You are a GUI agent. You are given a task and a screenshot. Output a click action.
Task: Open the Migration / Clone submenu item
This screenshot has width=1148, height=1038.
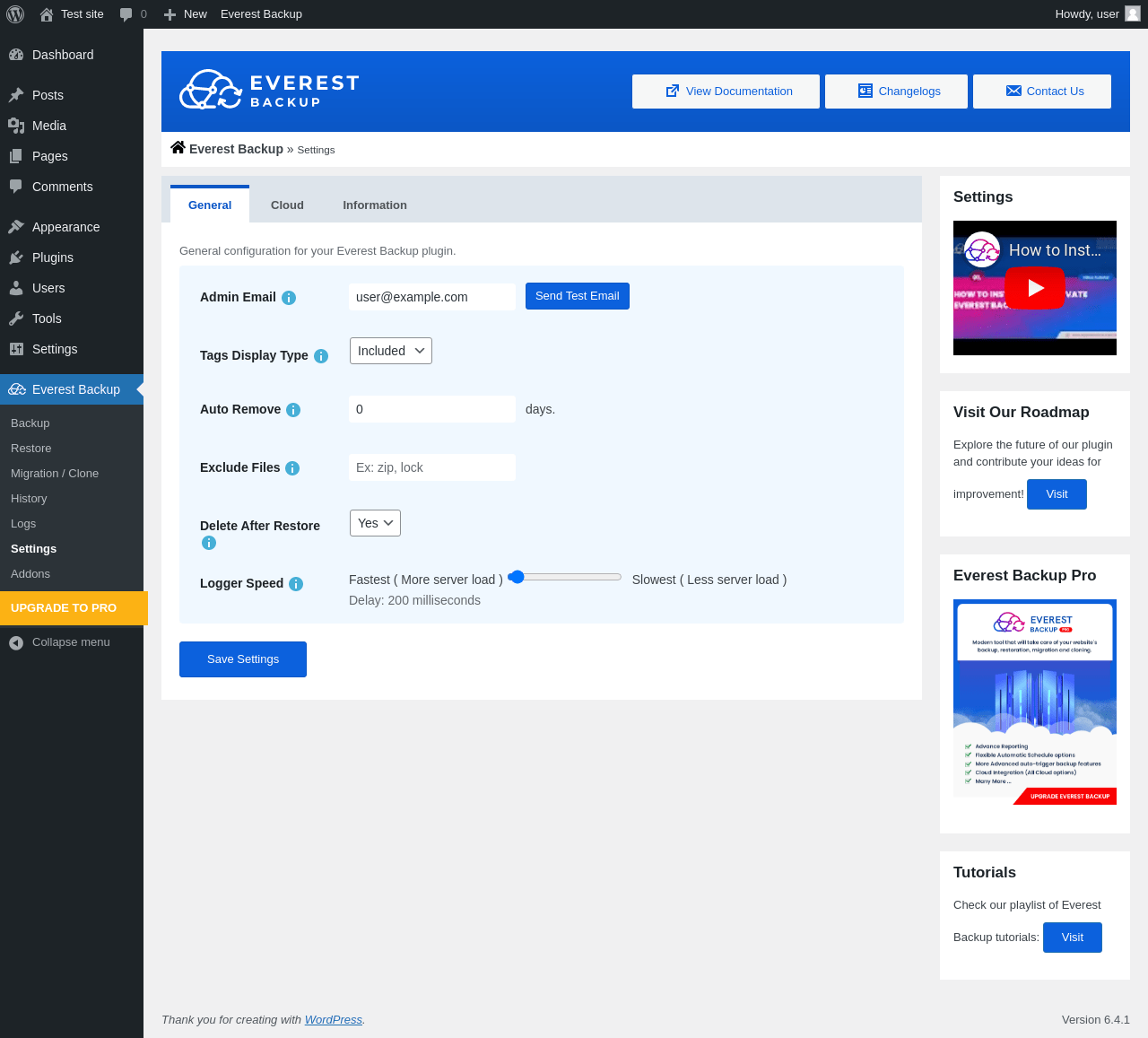[x=72, y=474]
